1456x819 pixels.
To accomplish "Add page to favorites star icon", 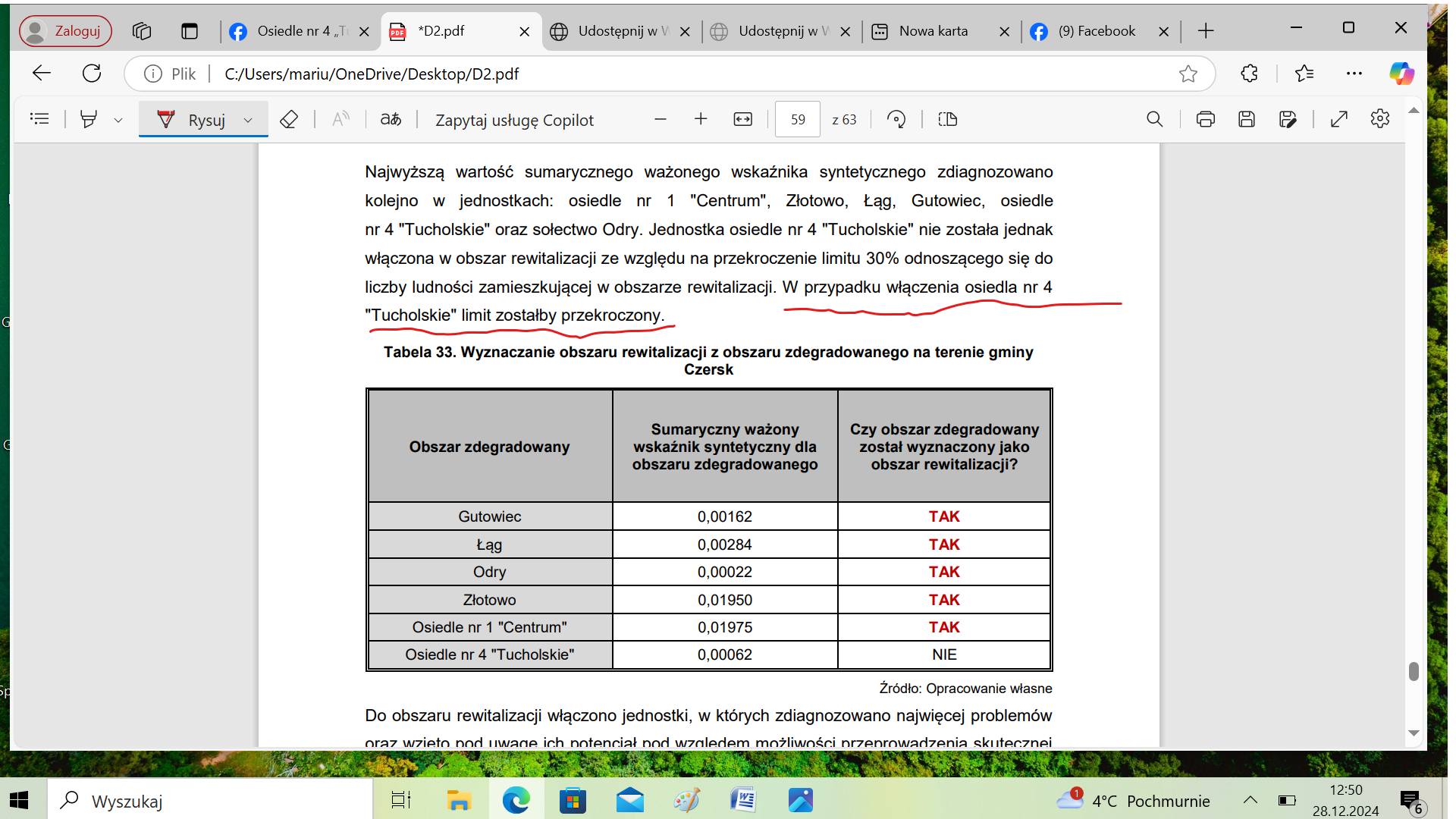I will click(1188, 74).
